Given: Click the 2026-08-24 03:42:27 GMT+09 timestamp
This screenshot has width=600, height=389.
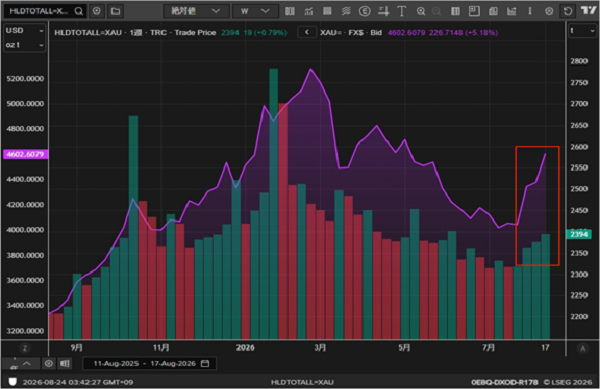Looking at the screenshot, I should pyautogui.click(x=78, y=382).
